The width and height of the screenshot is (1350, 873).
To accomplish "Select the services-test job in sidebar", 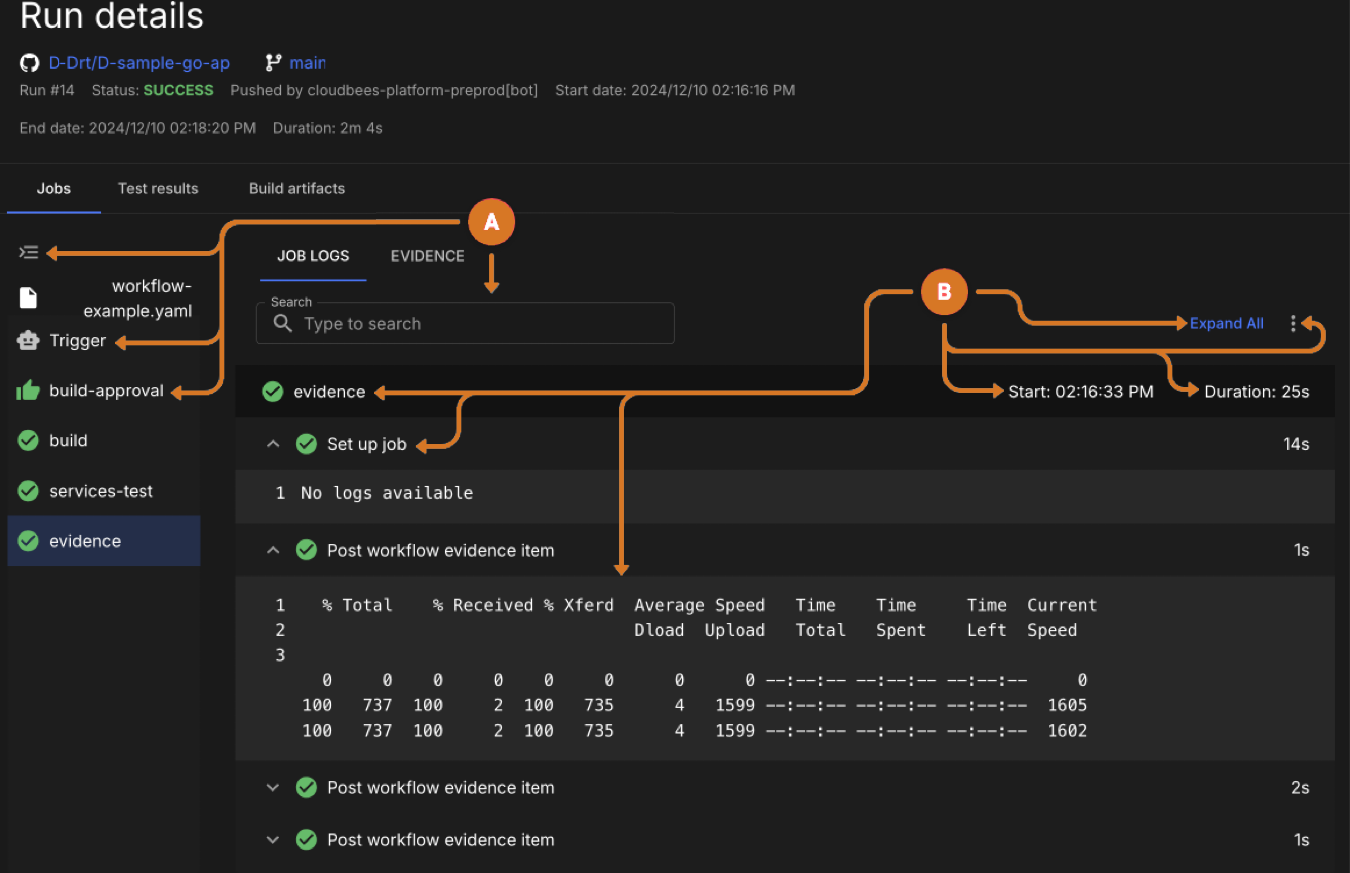I will 100,491.
